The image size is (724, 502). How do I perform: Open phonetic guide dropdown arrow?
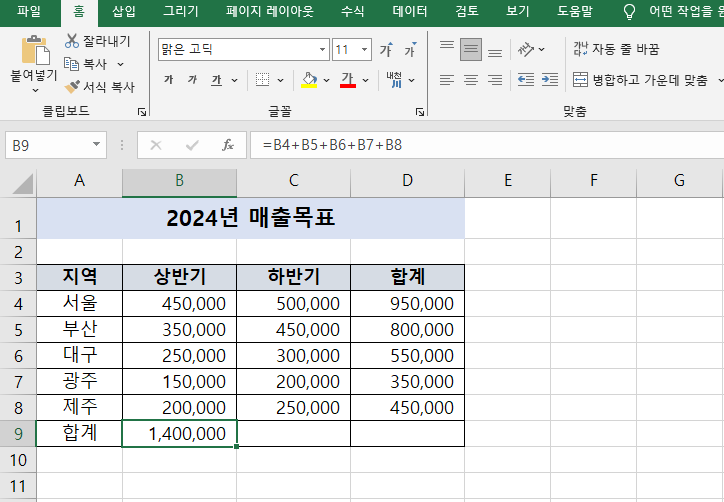411,80
